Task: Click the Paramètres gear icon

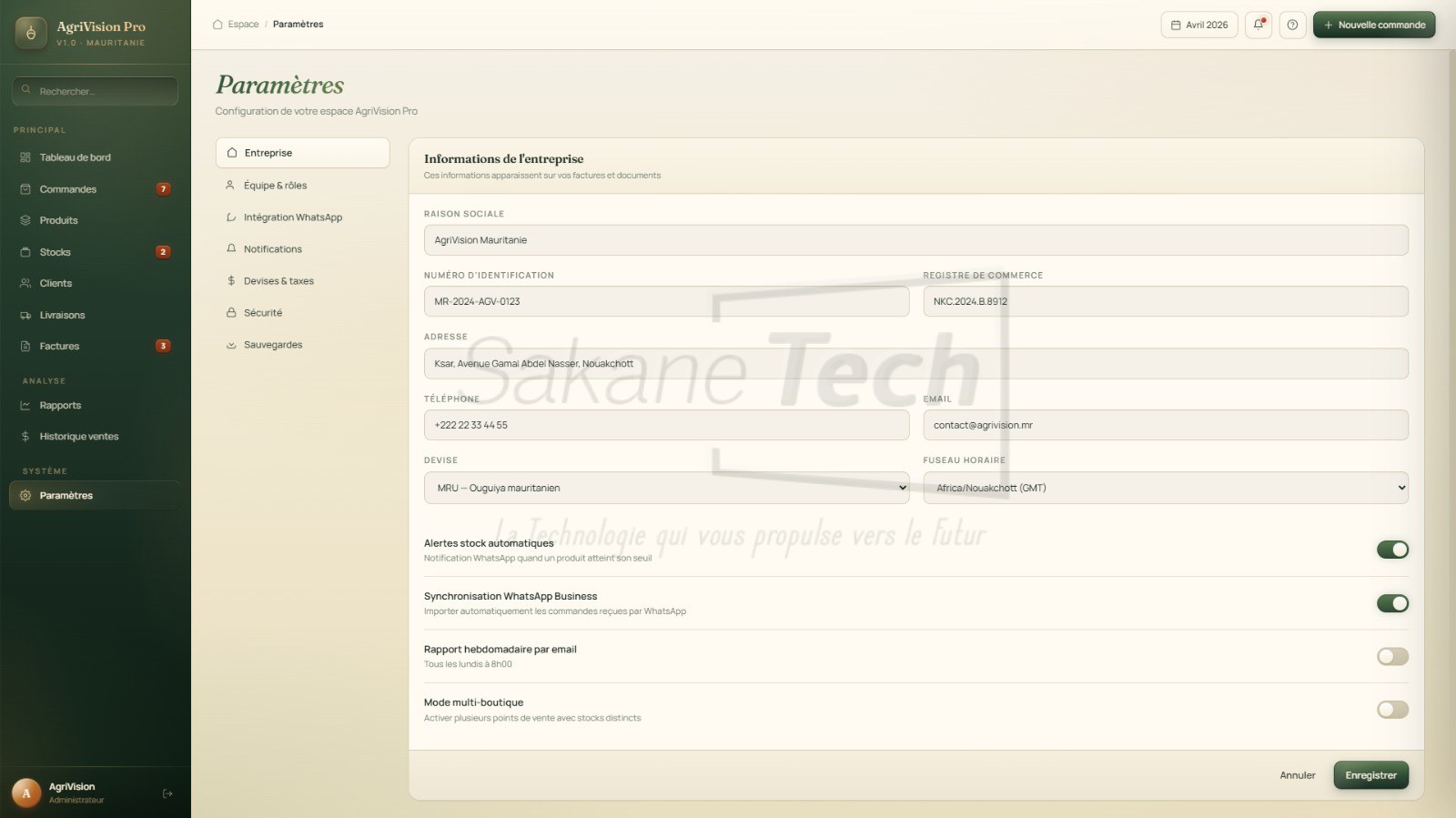Action: pyautogui.click(x=25, y=496)
